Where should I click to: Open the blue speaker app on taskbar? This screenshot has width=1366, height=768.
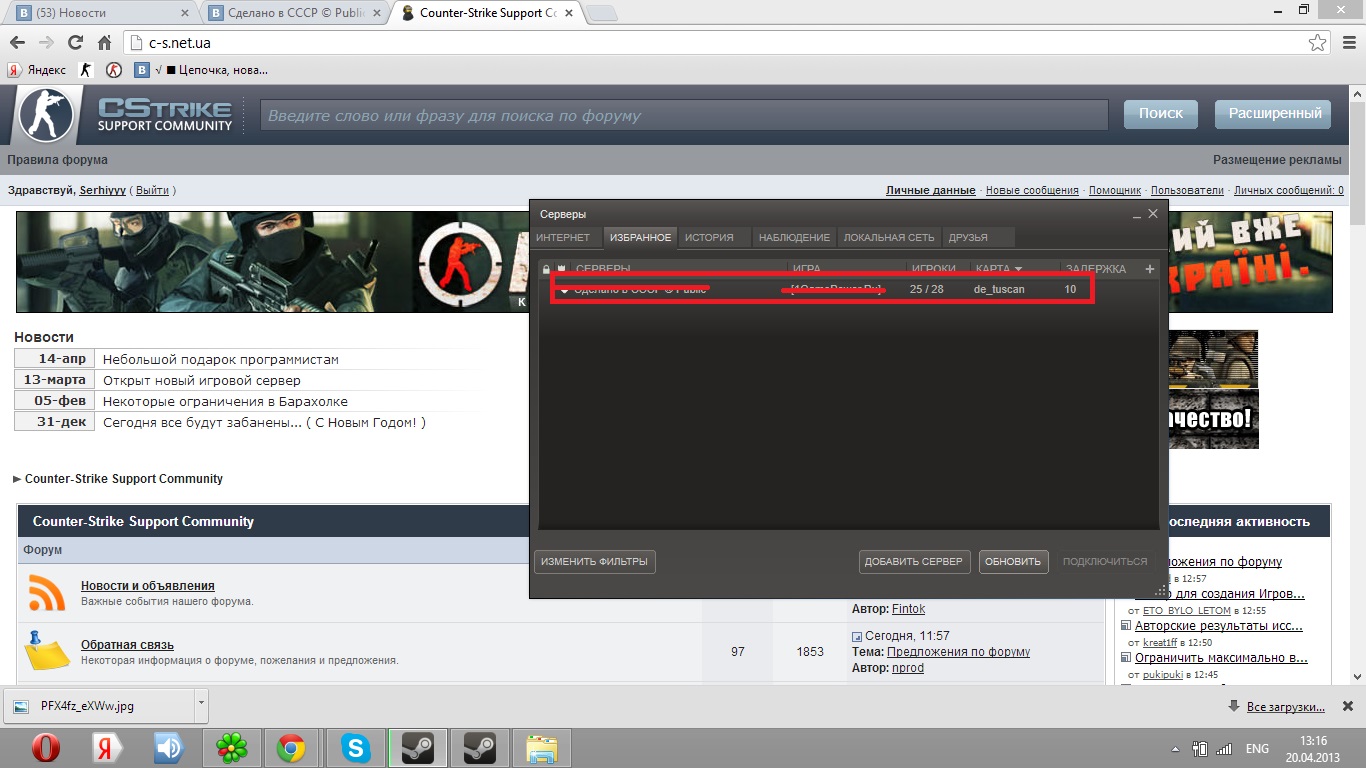[x=168, y=748]
